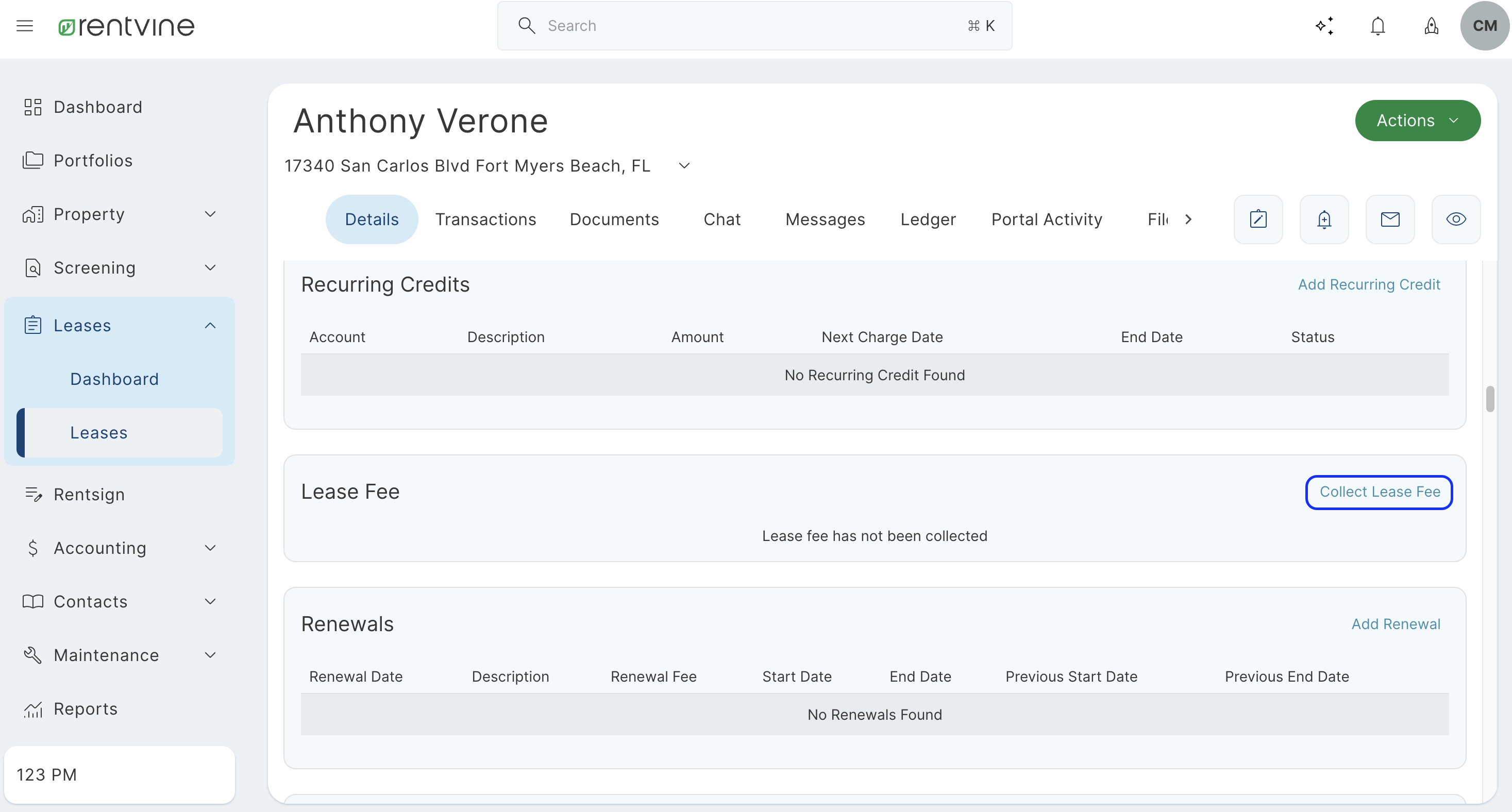
Task: Click the Leases clipboard icon
Action: tap(33, 325)
